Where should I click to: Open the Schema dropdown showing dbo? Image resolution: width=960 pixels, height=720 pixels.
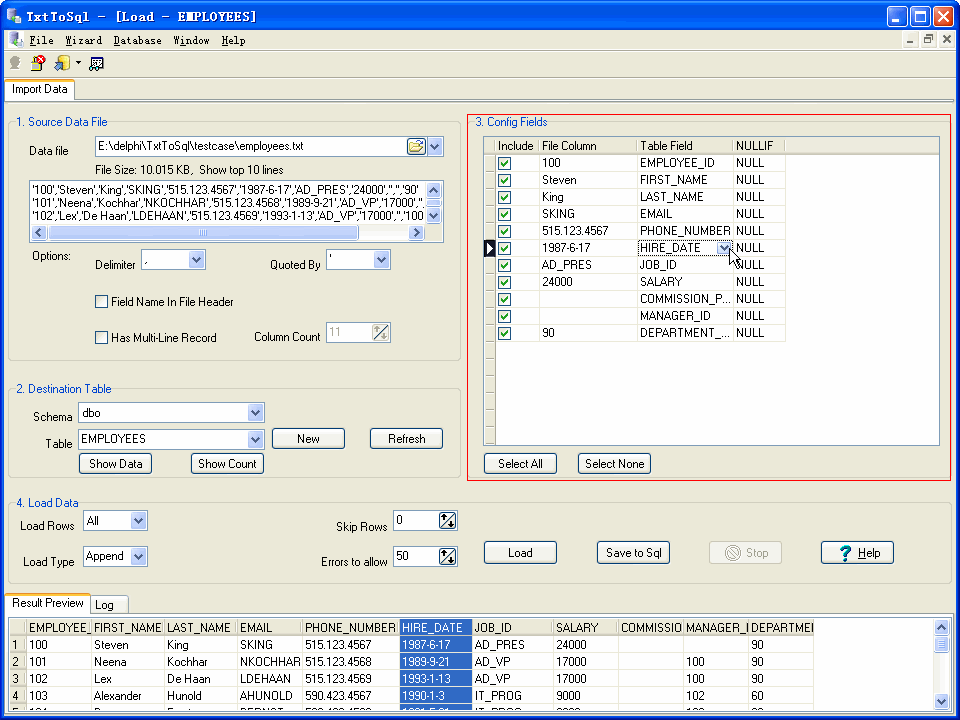(x=255, y=413)
